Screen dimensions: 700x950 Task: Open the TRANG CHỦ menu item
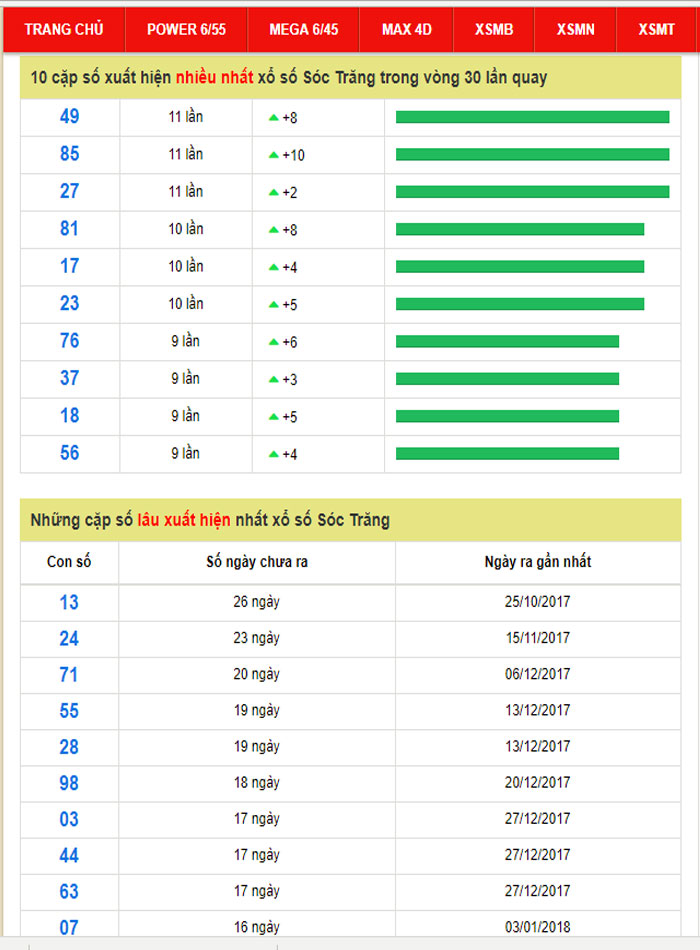click(x=63, y=29)
